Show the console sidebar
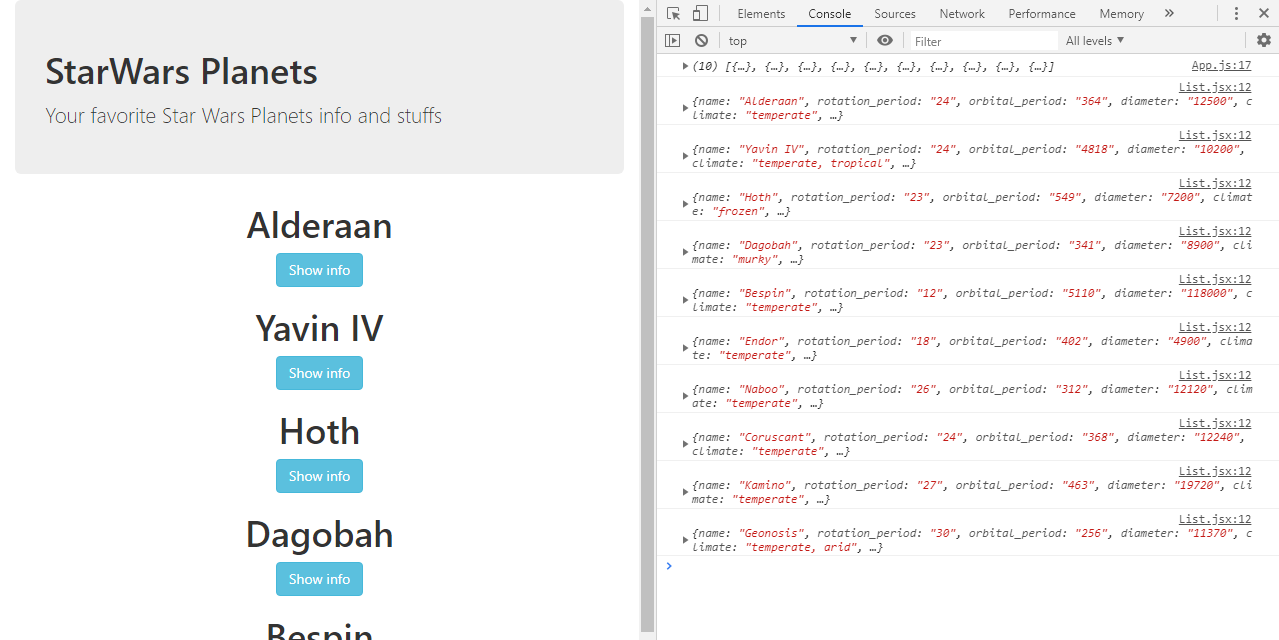Viewport: 1279px width, 640px height. [672, 40]
